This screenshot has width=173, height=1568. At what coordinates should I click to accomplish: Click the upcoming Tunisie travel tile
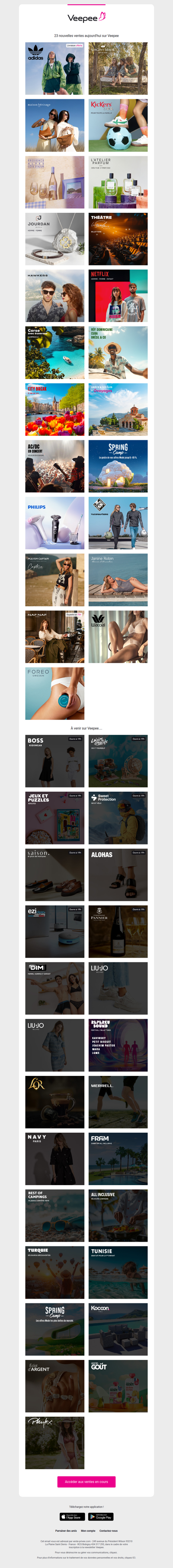118,1272
